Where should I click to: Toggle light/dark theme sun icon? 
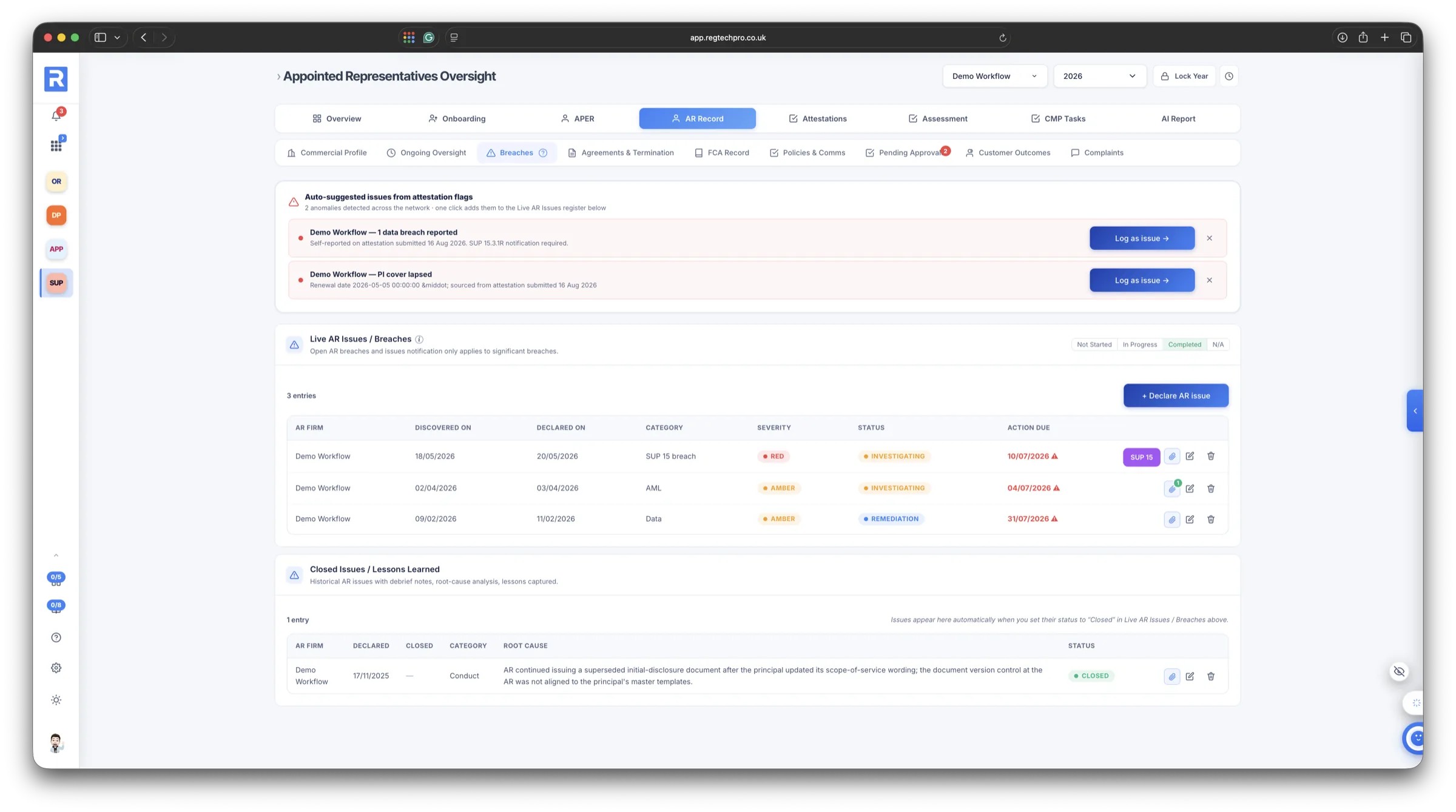56,700
